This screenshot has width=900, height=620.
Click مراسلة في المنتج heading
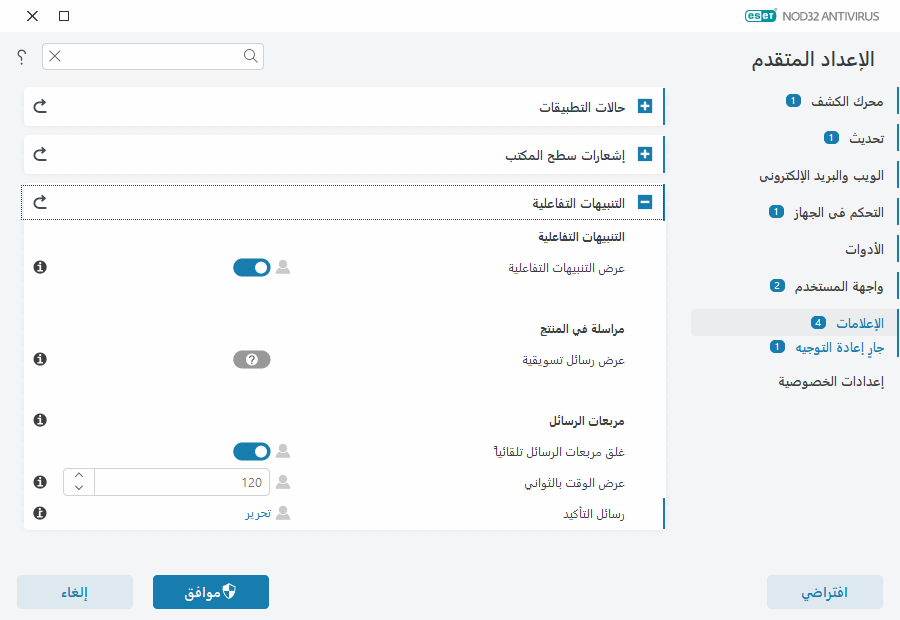click(x=582, y=329)
